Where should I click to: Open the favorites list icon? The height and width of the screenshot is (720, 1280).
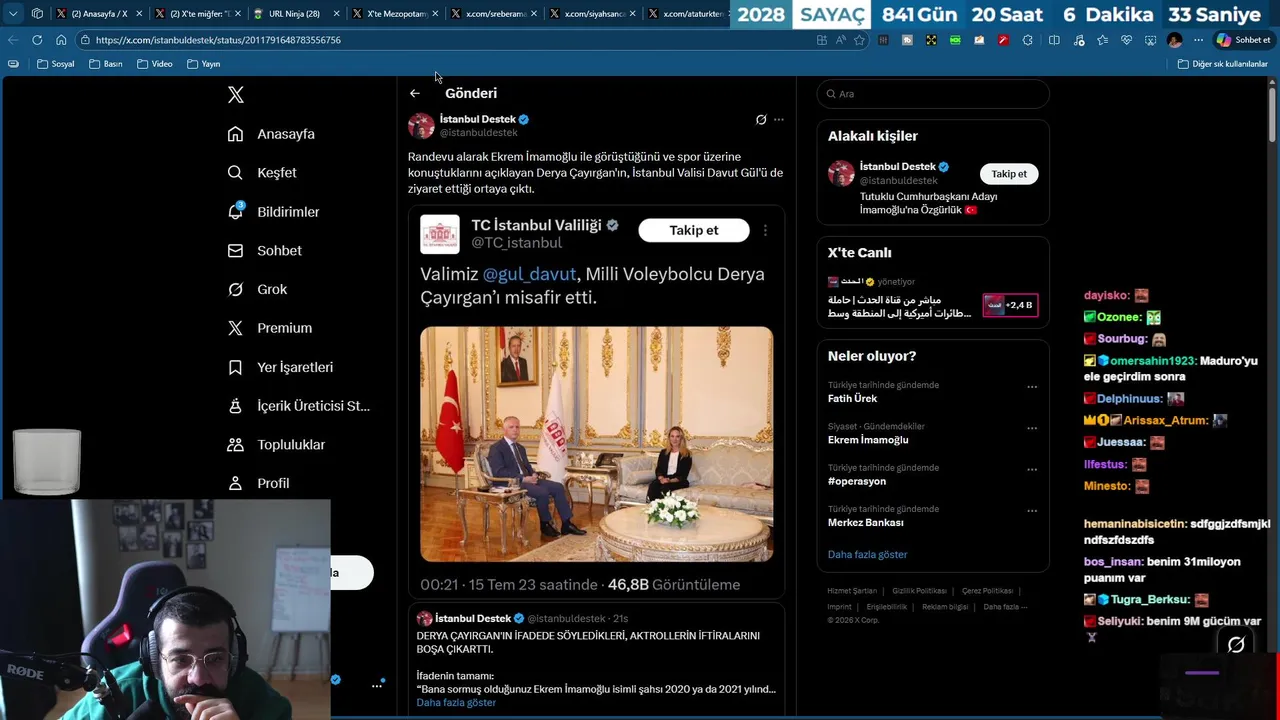(1102, 40)
